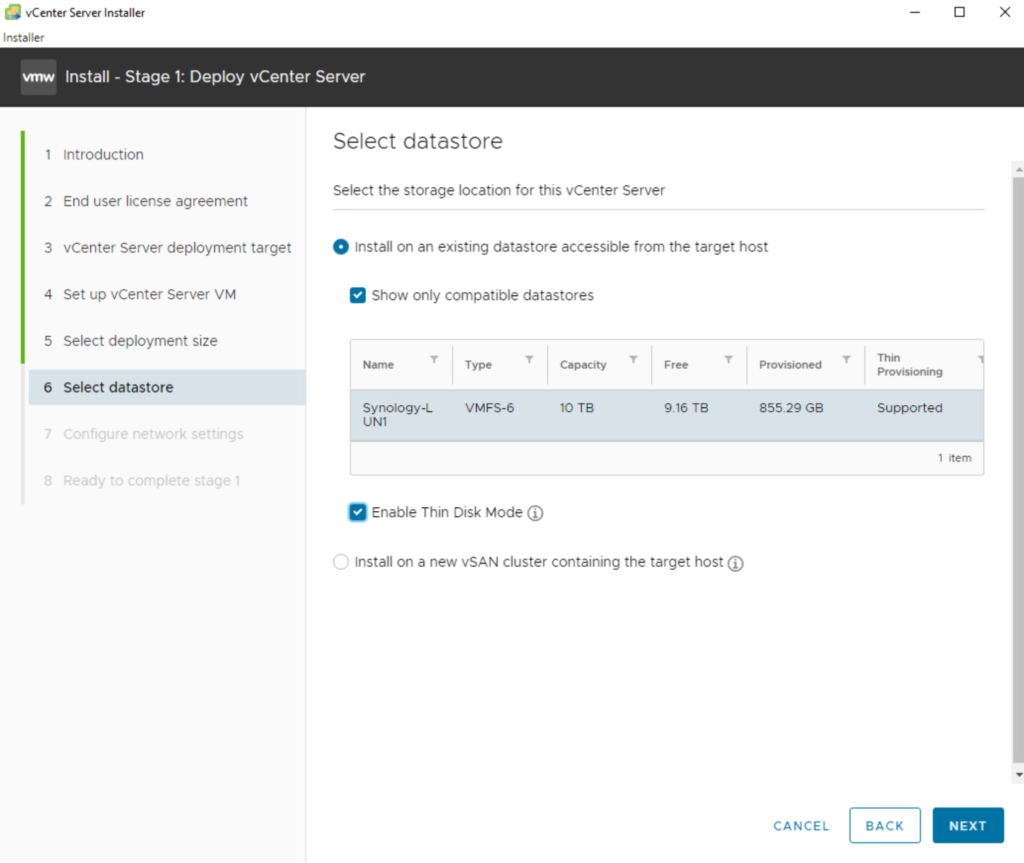Click info icon next to vSAN cluster option

tap(735, 563)
